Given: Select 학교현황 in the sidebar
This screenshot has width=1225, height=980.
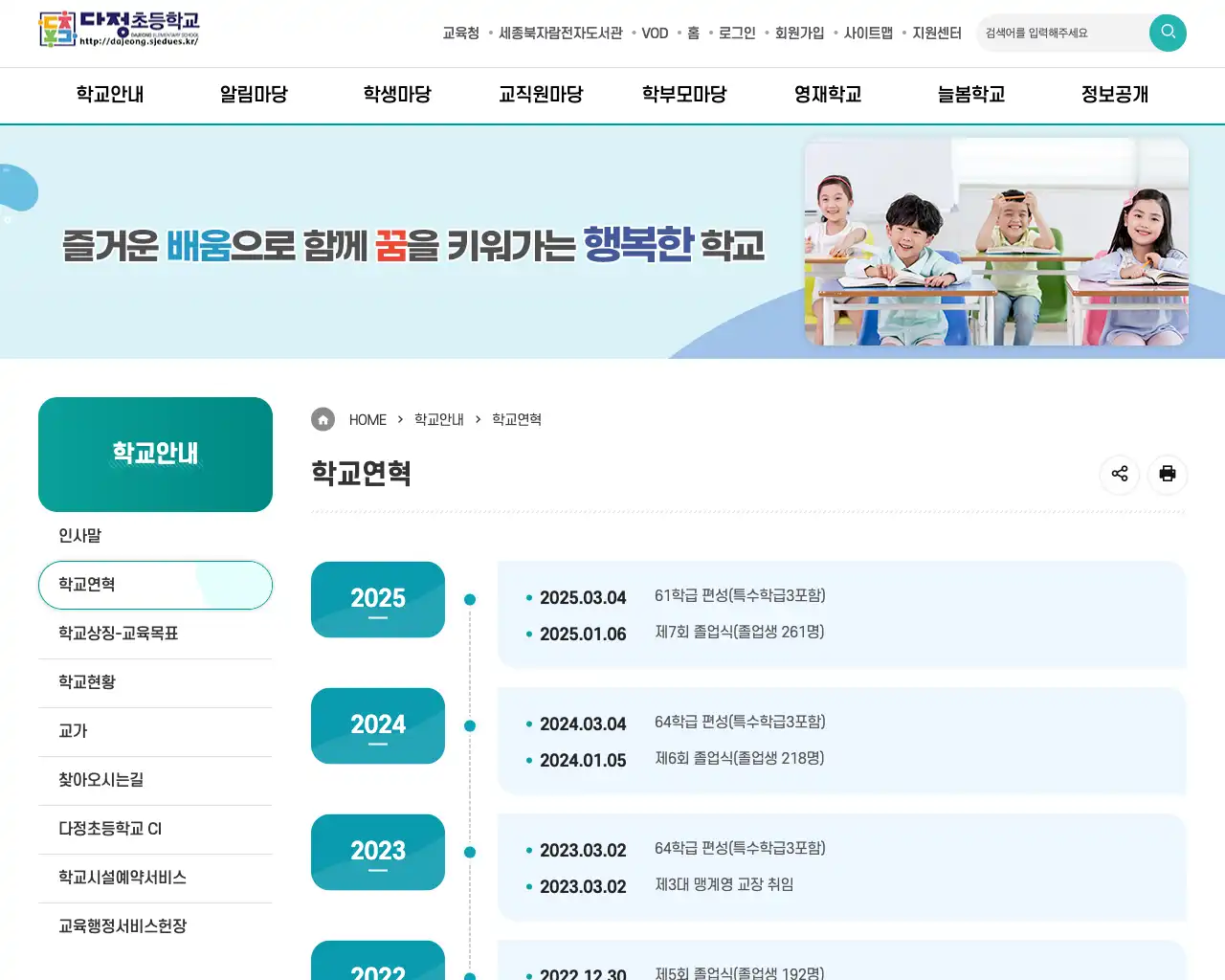Looking at the screenshot, I should click(155, 682).
